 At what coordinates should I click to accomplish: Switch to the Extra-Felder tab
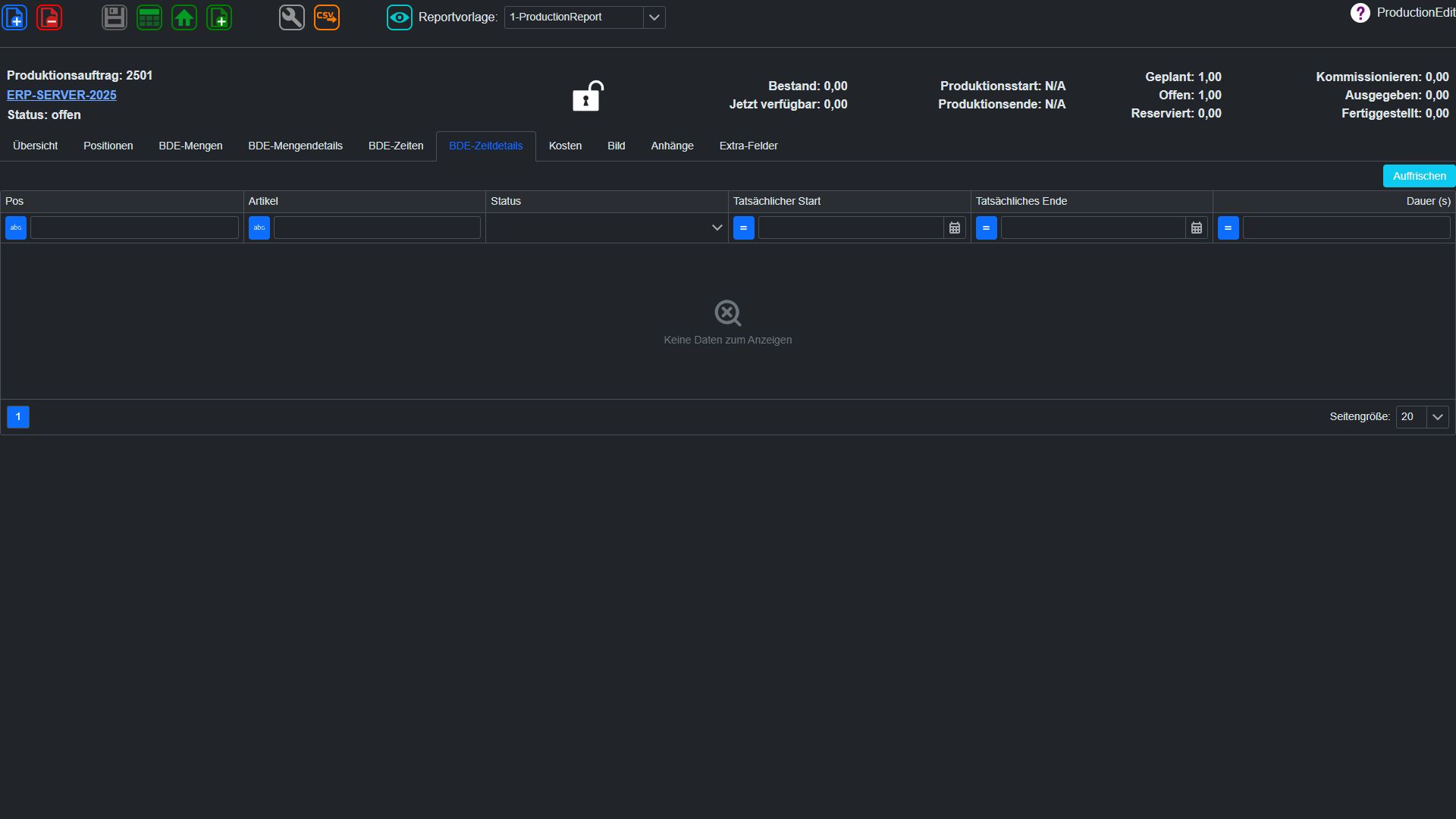coord(748,146)
